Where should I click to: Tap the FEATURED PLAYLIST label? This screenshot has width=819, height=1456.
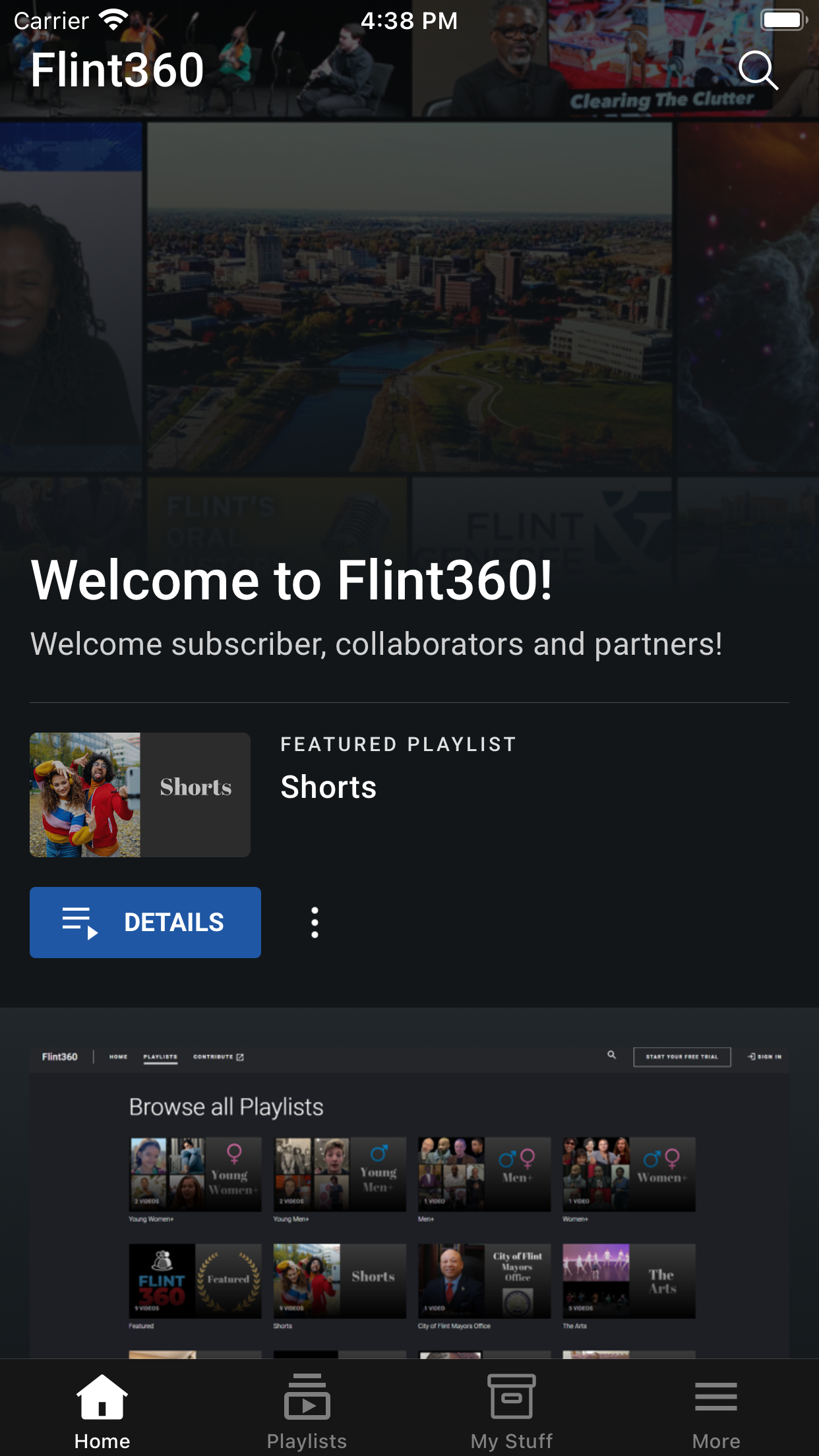(x=398, y=744)
